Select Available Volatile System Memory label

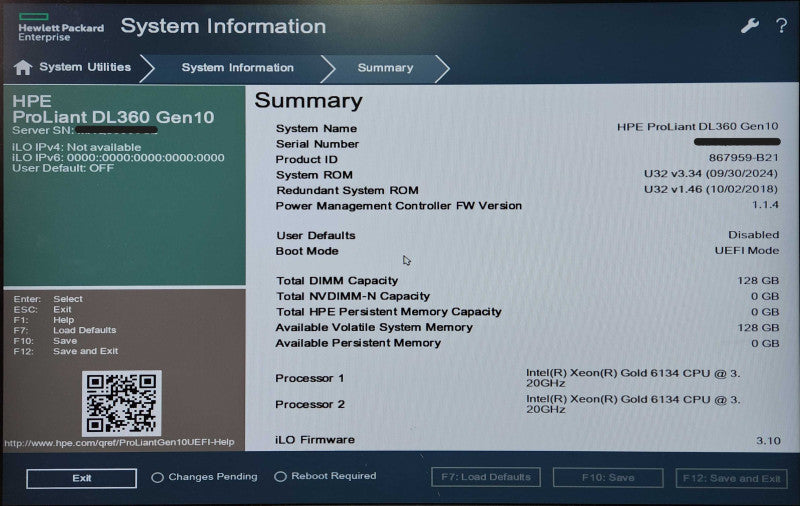point(374,327)
